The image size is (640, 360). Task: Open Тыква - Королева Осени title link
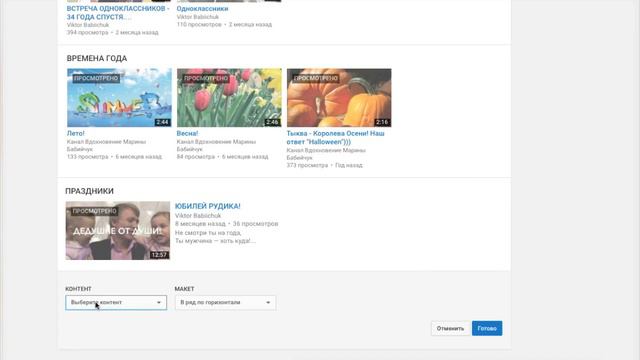pyautogui.click(x=335, y=138)
